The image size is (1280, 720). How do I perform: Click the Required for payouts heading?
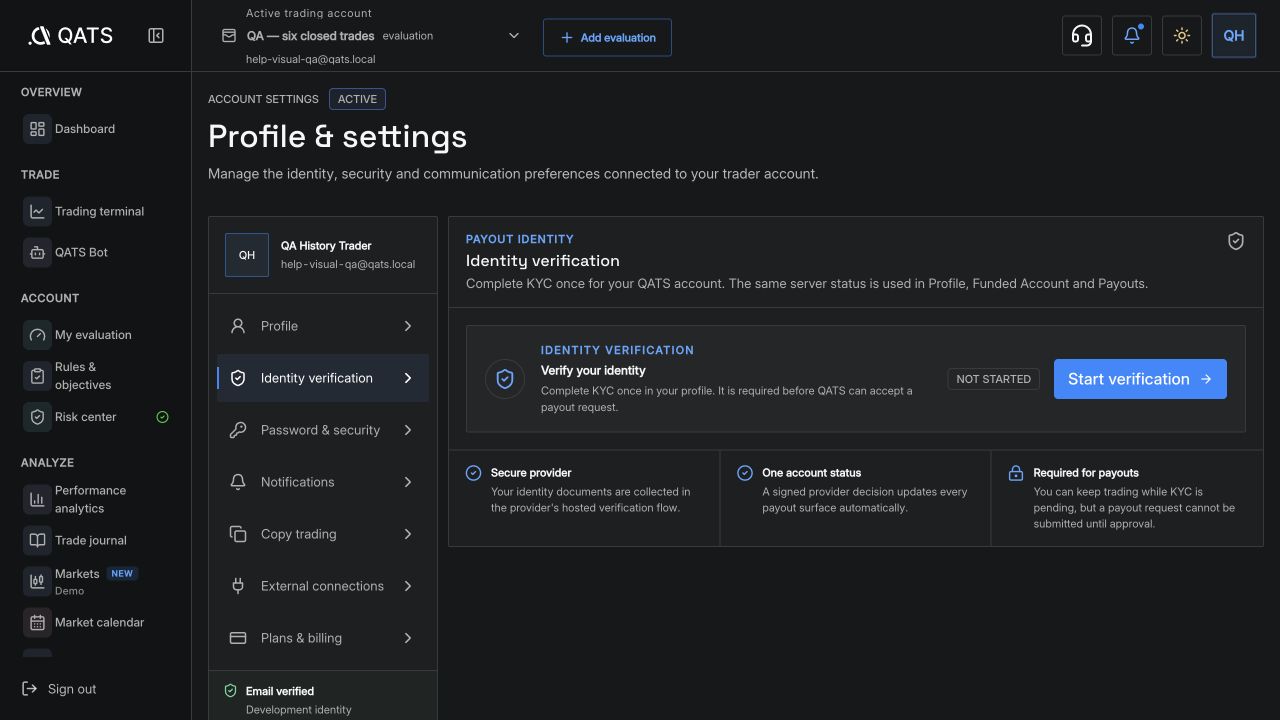(x=1086, y=473)
